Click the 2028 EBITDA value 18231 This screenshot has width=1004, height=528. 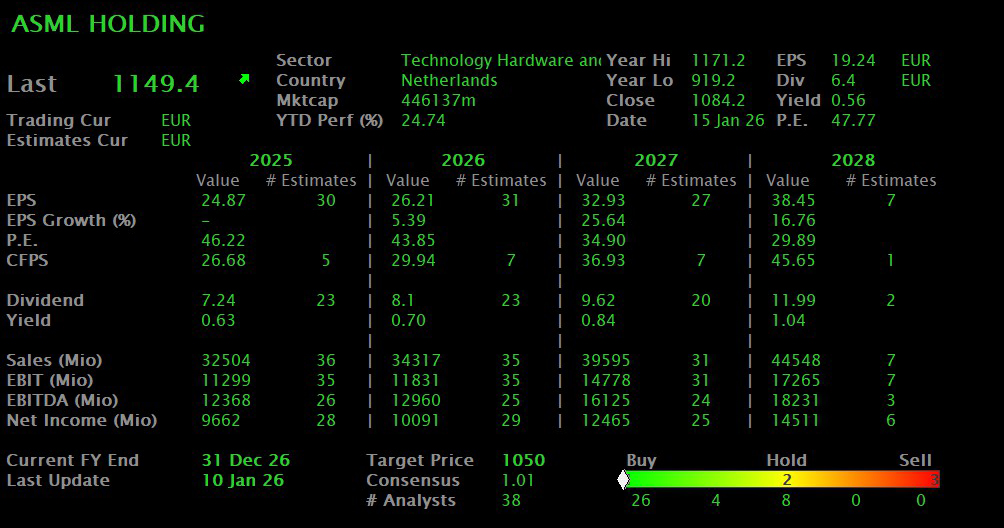(796, 400)
